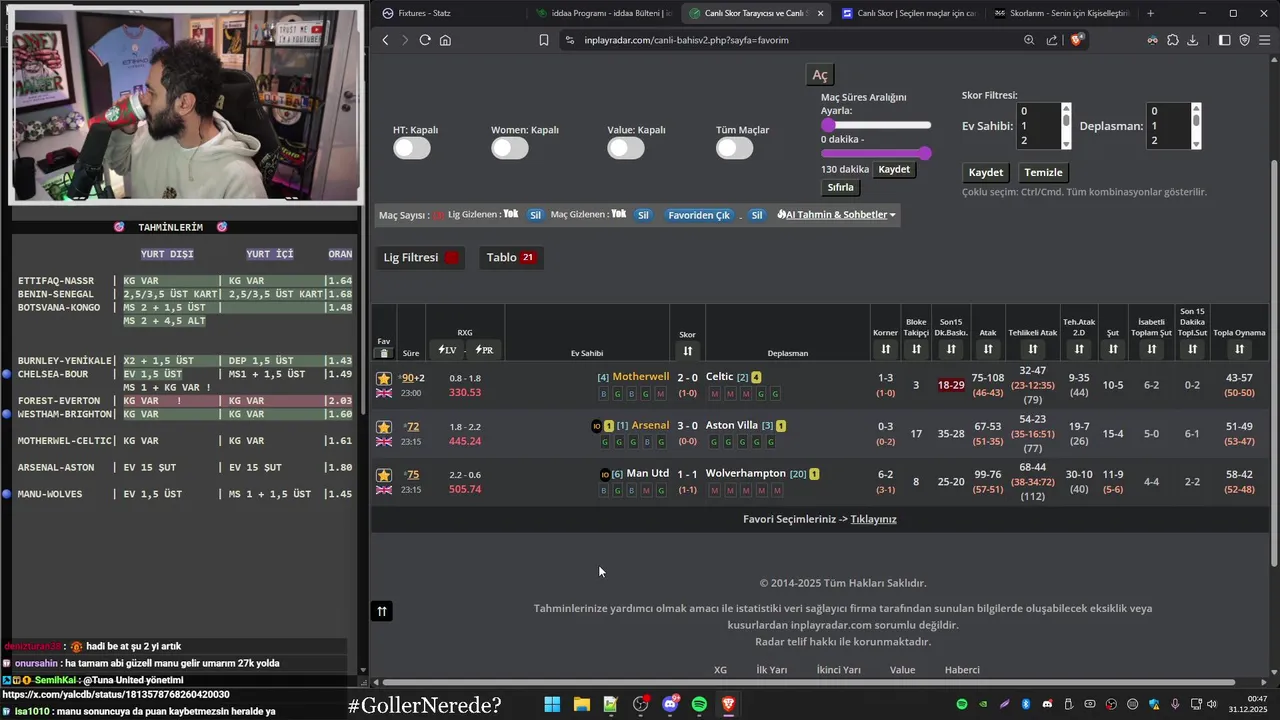Open a new browser tab
This screenshot has width=1280, height=720.
(1150, 13)
